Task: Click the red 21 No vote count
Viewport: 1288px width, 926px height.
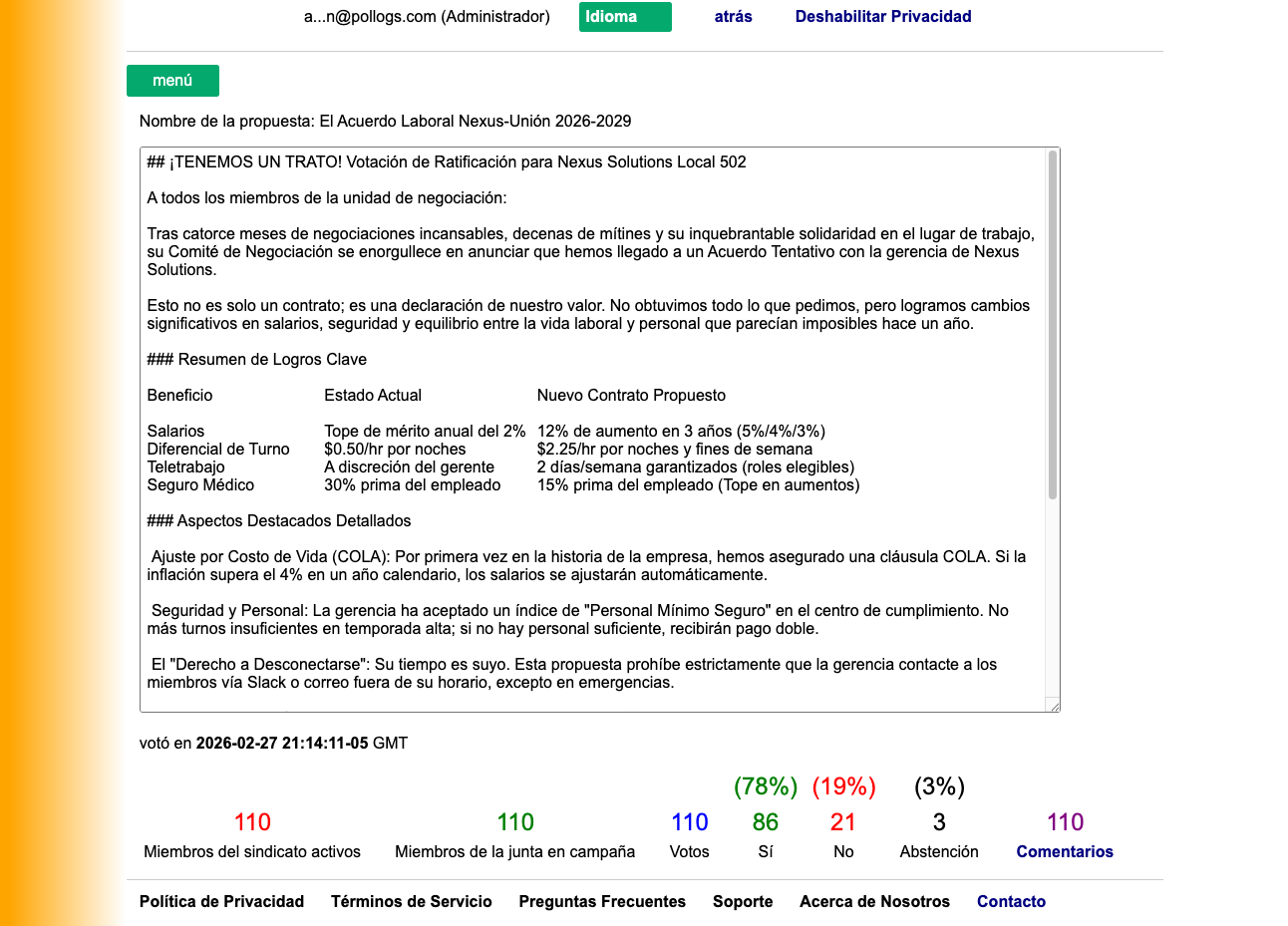Action: tap(843, 822)
